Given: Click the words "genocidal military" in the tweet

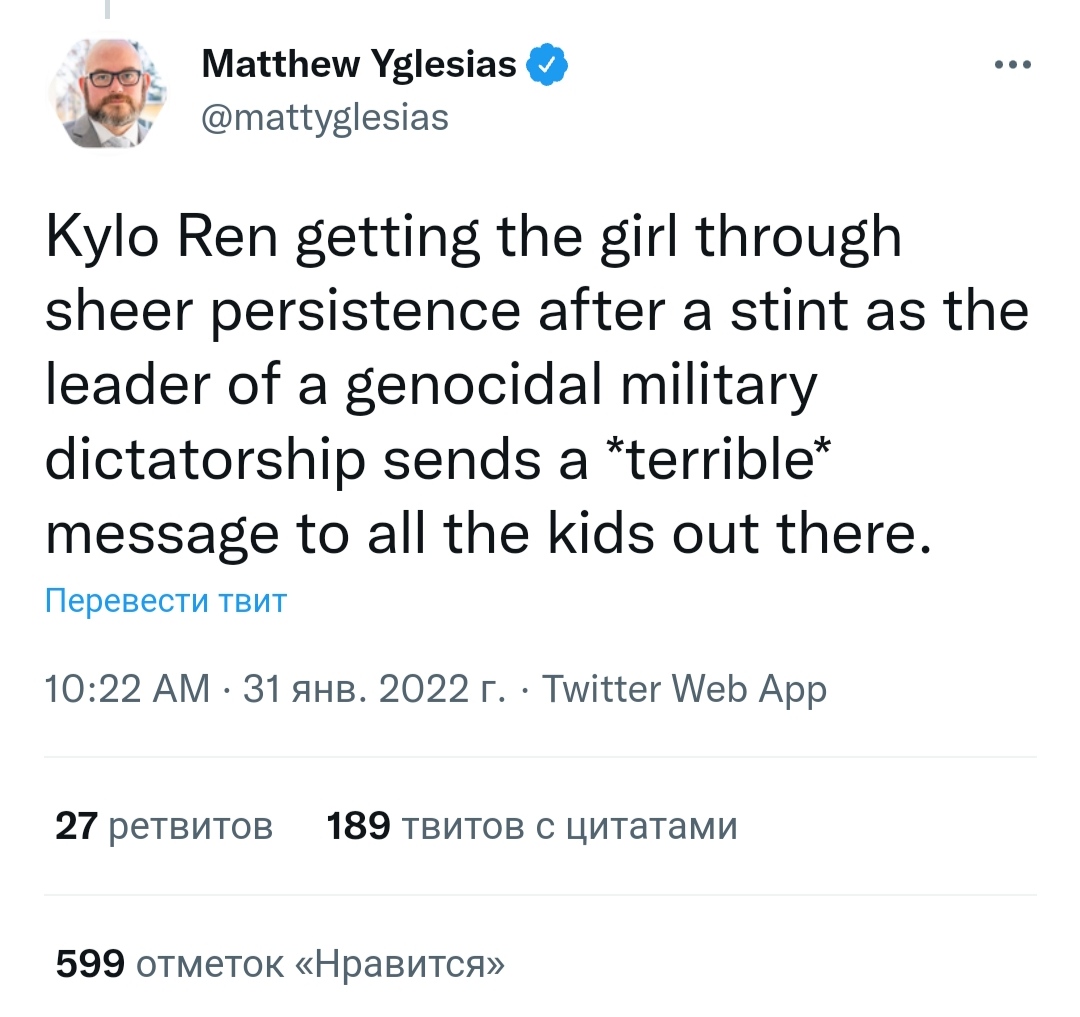Looking at the screenshot, I should [581, 387].
